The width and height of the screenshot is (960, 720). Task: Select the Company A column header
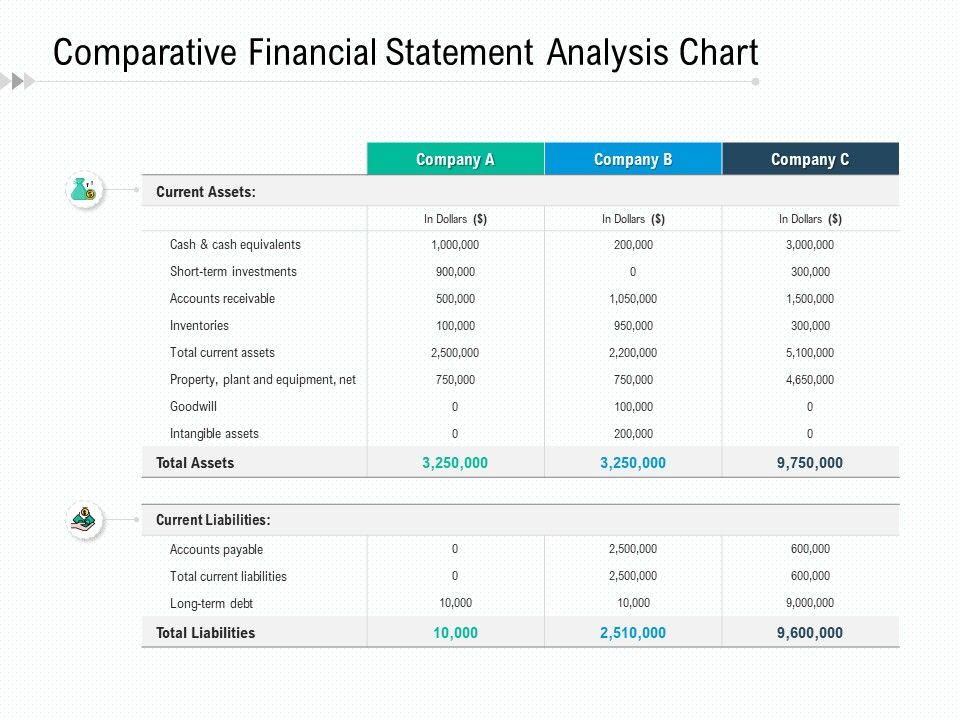pos(455,159)
